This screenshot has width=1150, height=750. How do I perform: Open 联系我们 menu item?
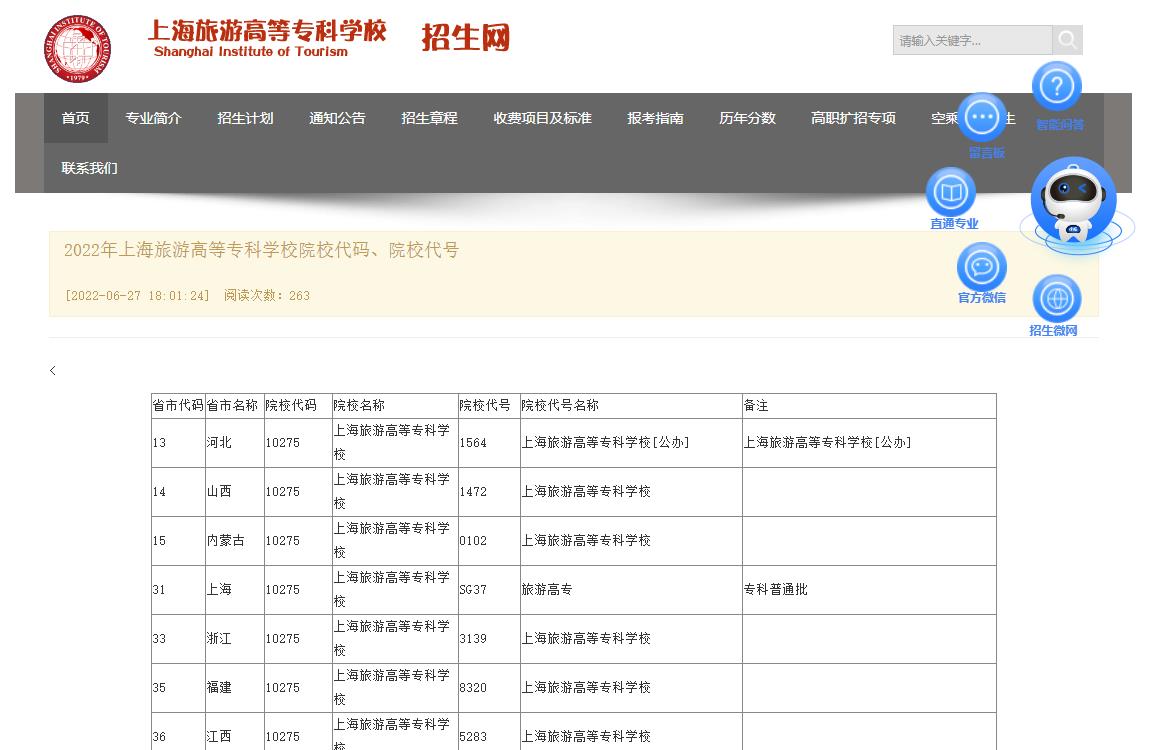[x=89, y=168]
